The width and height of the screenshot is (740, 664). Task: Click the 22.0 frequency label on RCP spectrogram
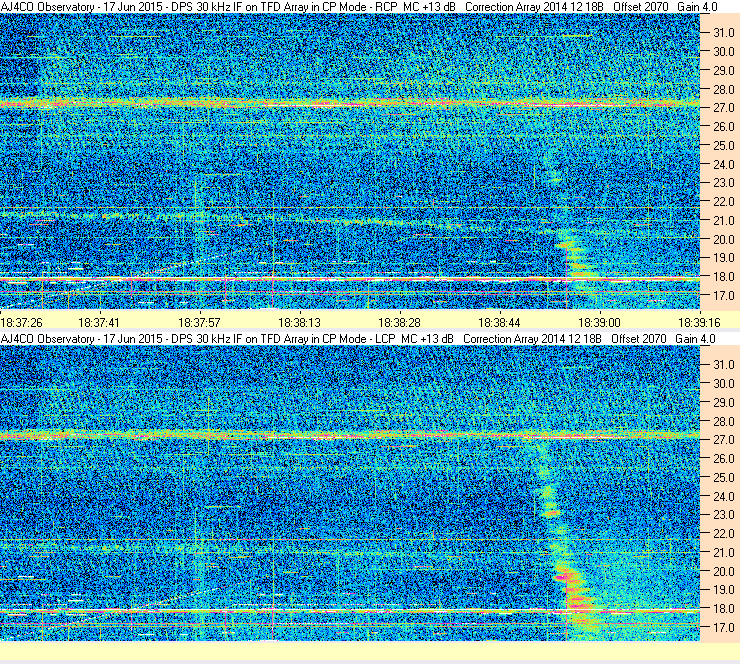723,202
